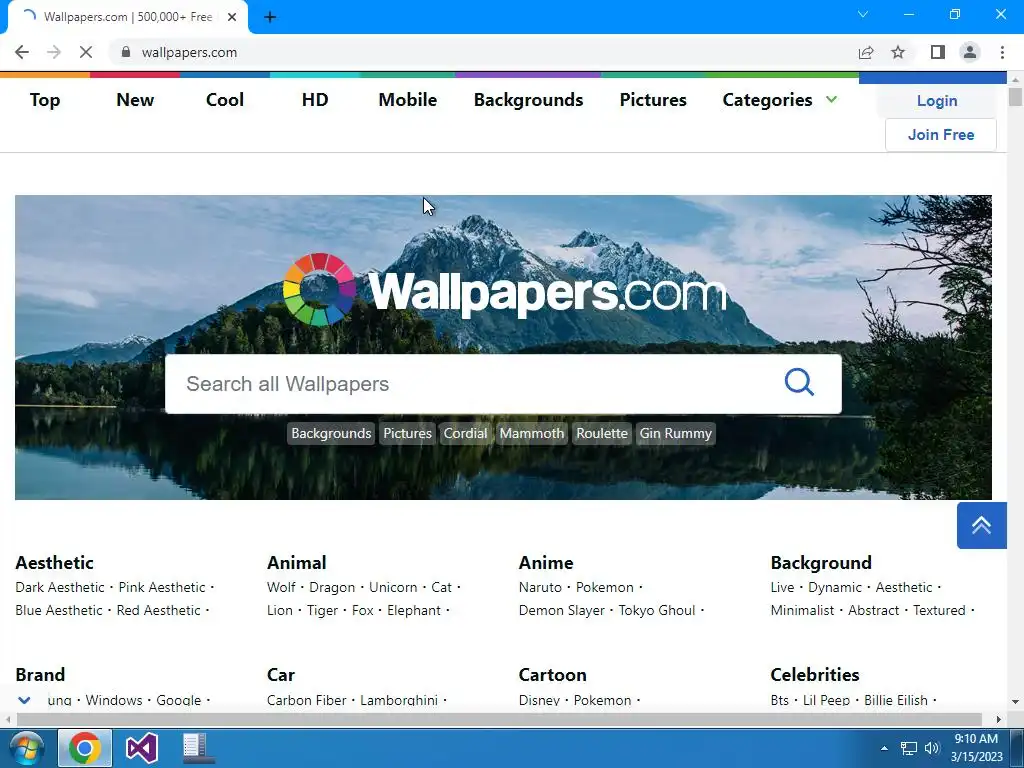View site security lock info
The height and width of the screenshot is (768, 1024).
pos(126,52)
